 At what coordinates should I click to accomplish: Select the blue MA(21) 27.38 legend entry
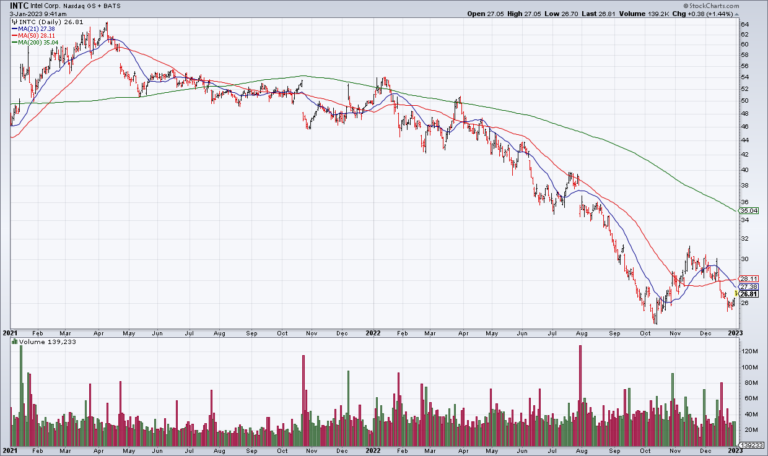[x=33, y=29]
